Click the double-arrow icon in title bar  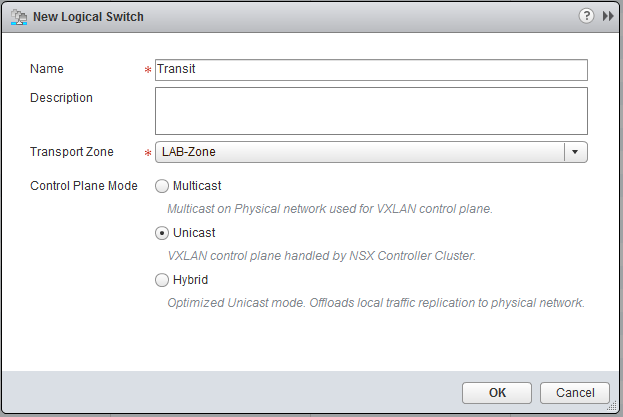pyautogui.click(x=607, y=16)
